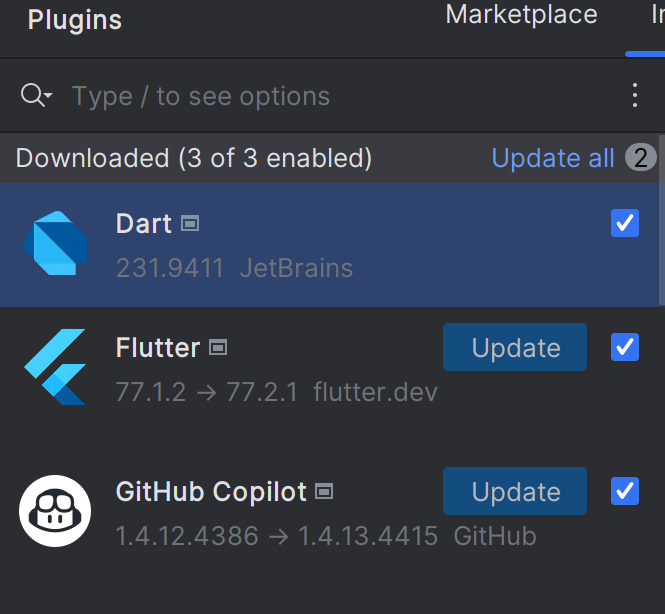Image resolution: width=665 pixels, height=614 pixels.
Task: Switch to the Marketplace tab
Action: (x=521, y=16)
